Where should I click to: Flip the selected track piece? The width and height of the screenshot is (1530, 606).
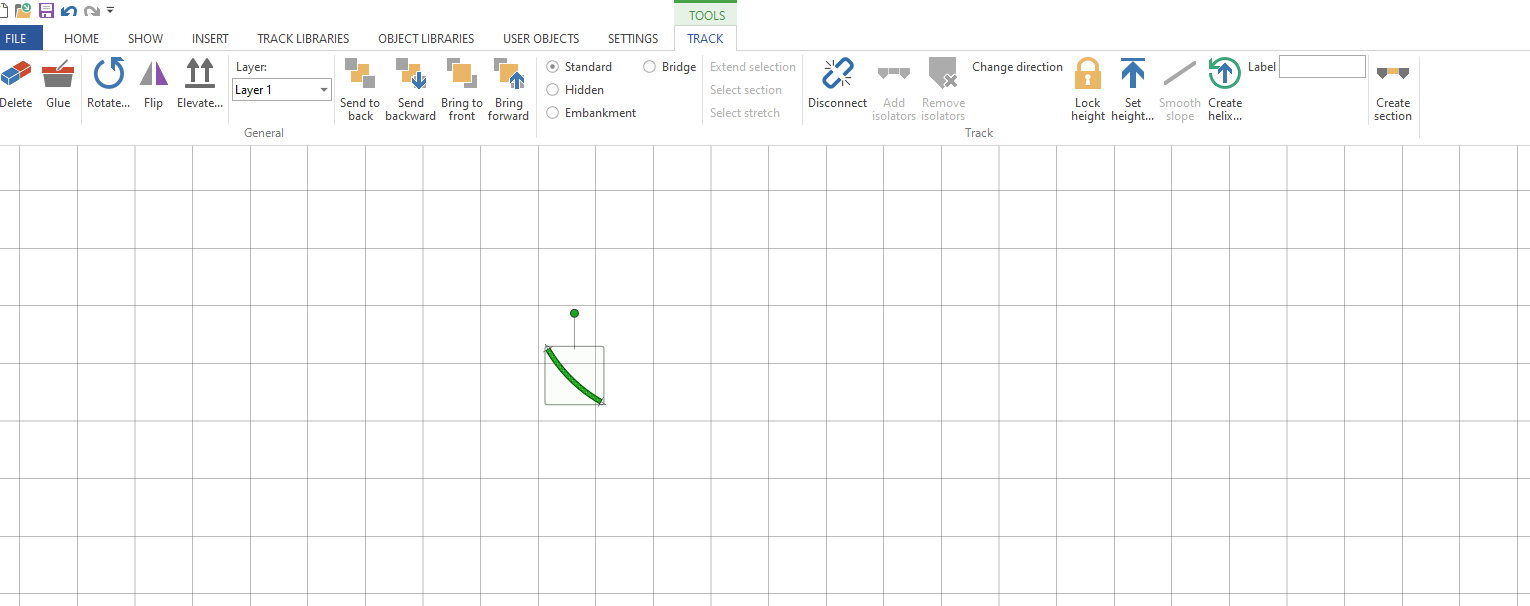tap(153, 76)
